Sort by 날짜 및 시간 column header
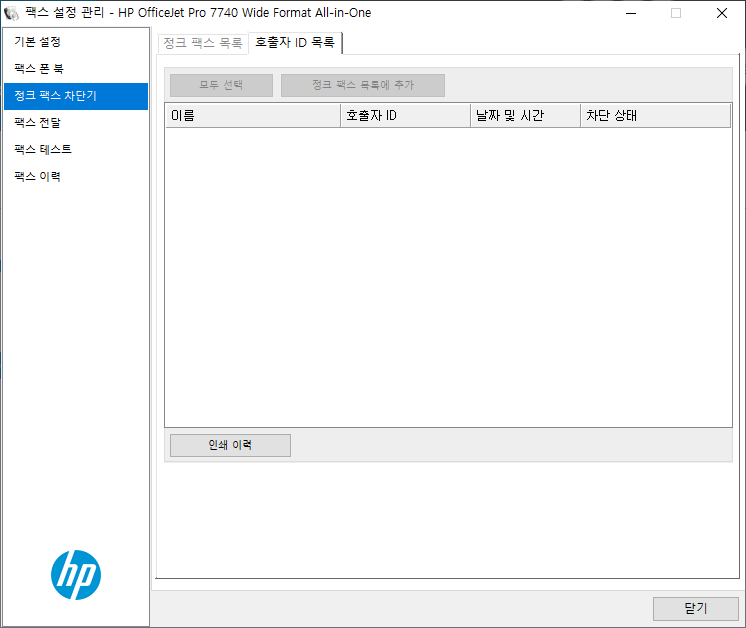 (525, 116)
